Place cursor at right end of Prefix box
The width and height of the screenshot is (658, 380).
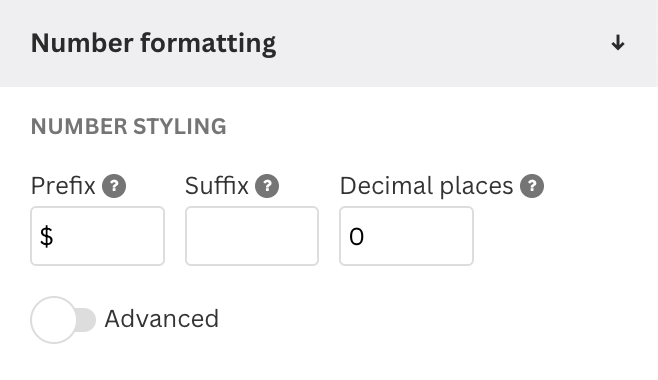pyautogui.click(x=155, y=236)
